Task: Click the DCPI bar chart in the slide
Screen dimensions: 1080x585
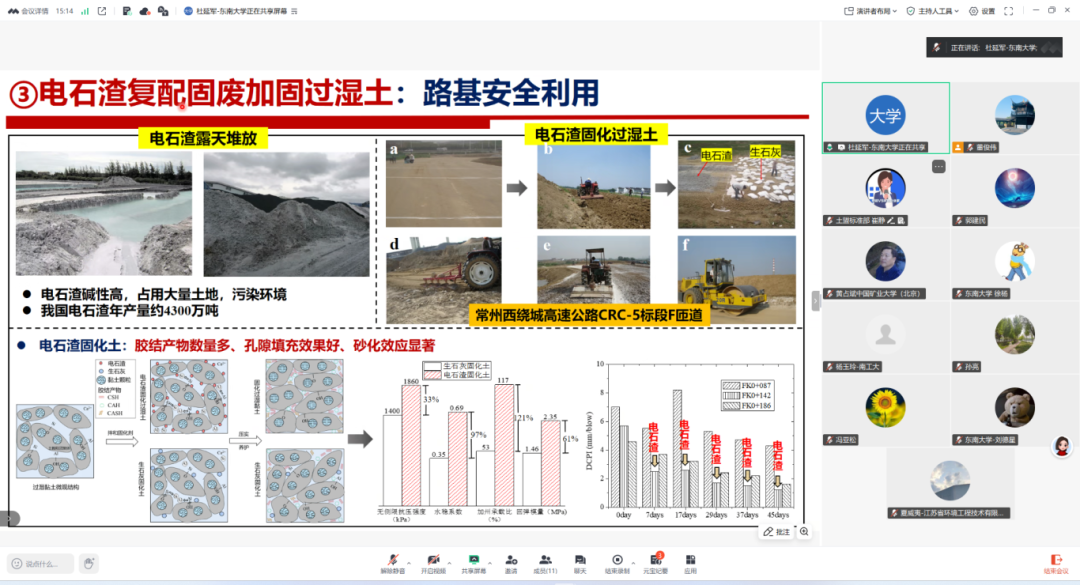Action: [x=689, y=441]
